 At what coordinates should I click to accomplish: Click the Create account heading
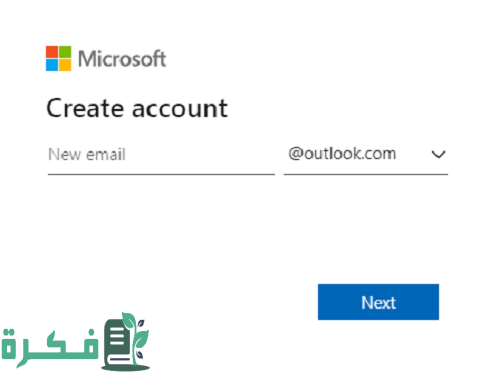[x=137, y=108]
